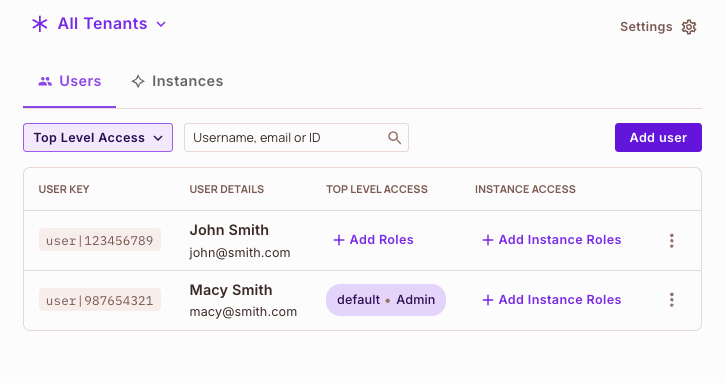
Task: Click the INSTANCE ACCESS column header
Action: [525, 189]
